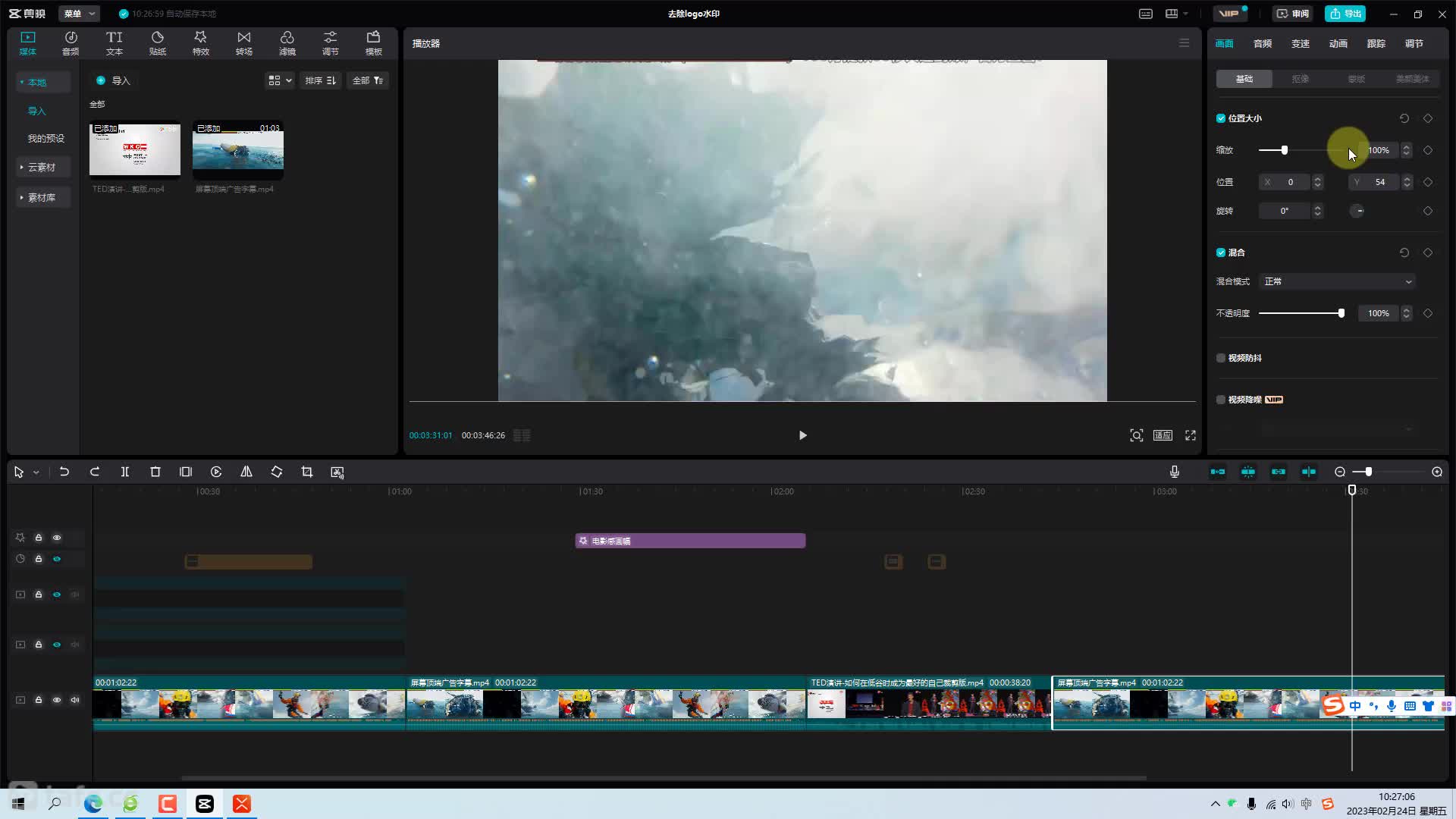Open the 滤镜 filters tab

(x=287, y=43)
